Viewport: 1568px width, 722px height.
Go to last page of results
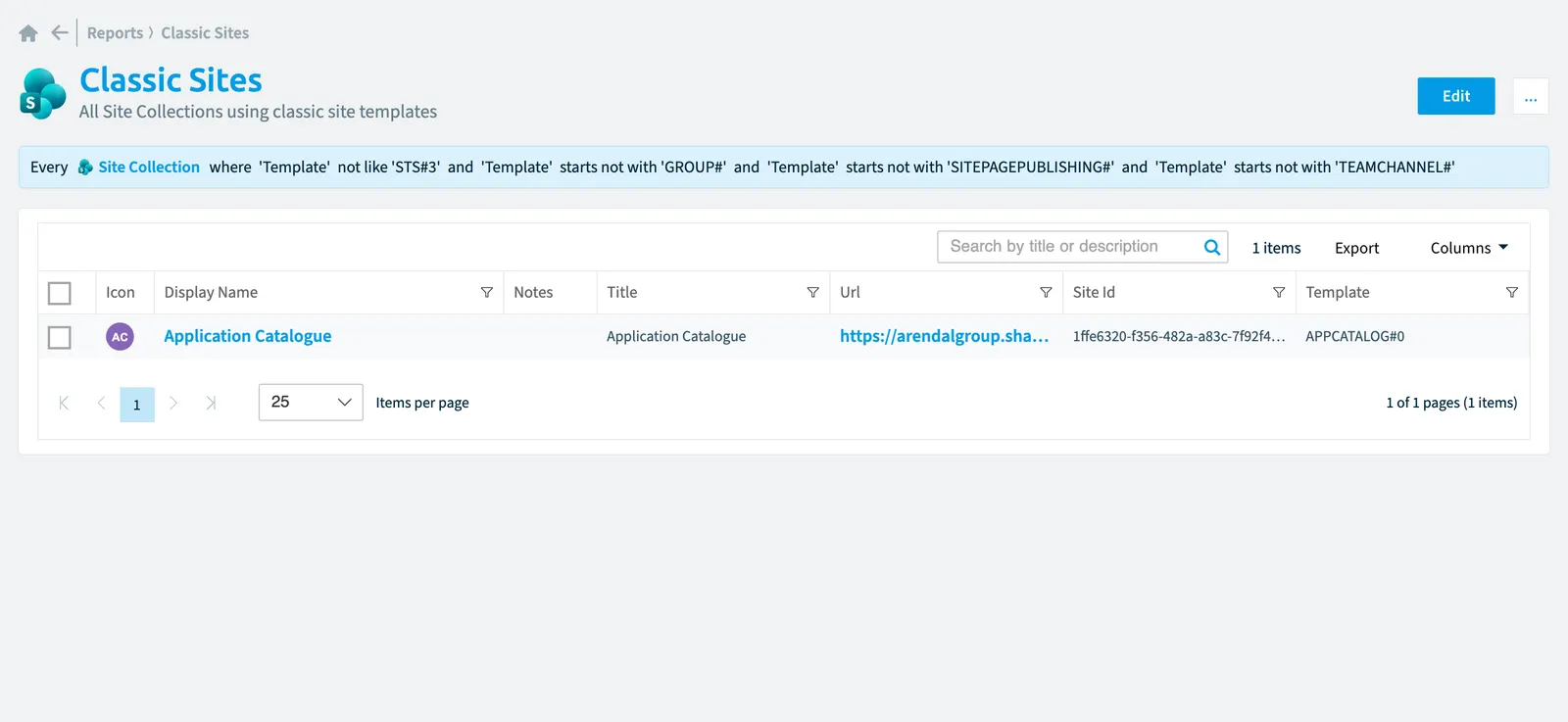point(211,403)
